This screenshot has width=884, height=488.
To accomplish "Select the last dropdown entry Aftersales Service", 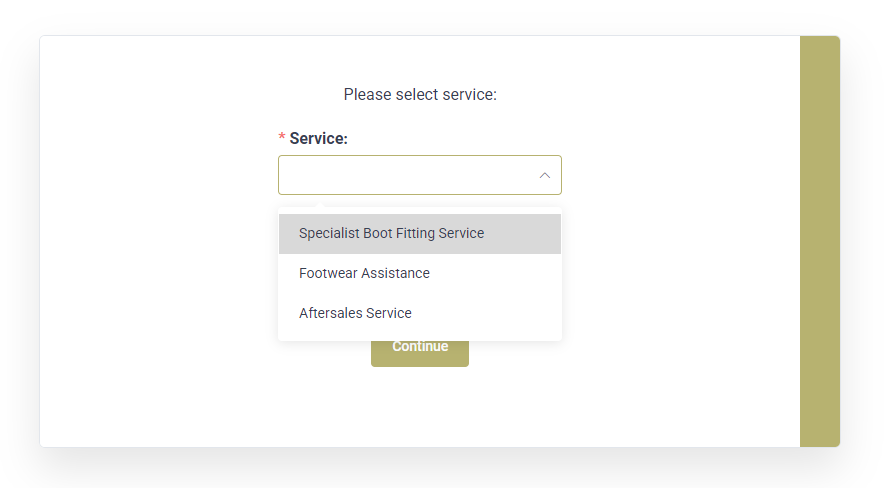I will pos(420,313).
